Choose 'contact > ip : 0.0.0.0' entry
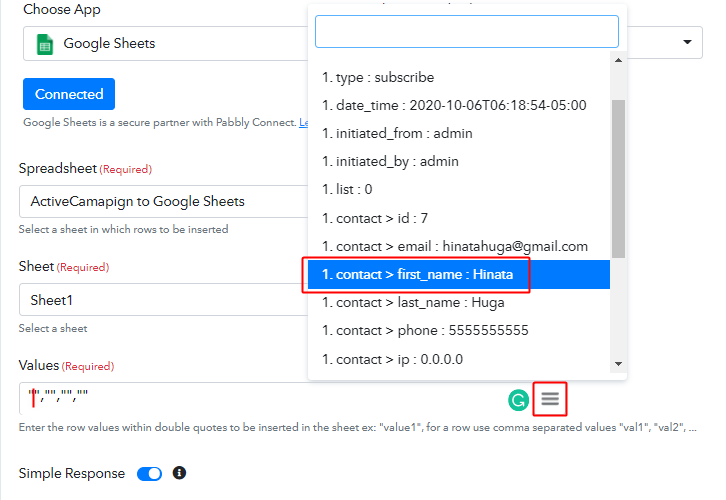Image resolution: width=726 pixels, height=500 pixels. click(459, 359)
